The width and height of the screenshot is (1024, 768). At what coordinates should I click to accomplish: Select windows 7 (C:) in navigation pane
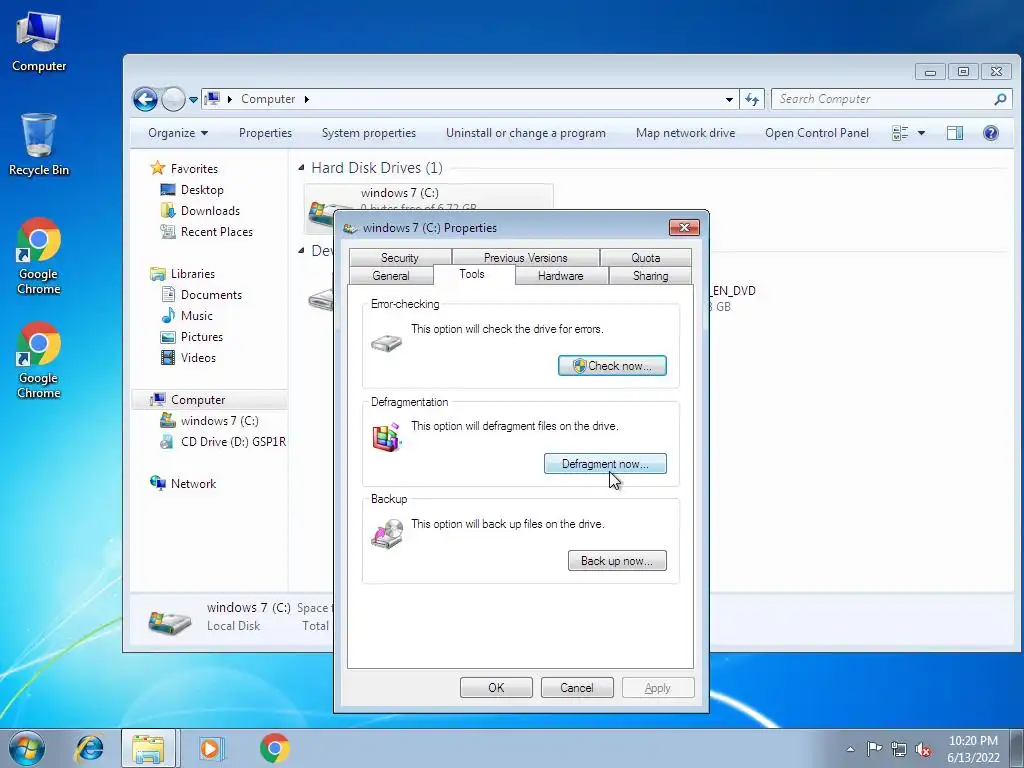click(209, 421)
